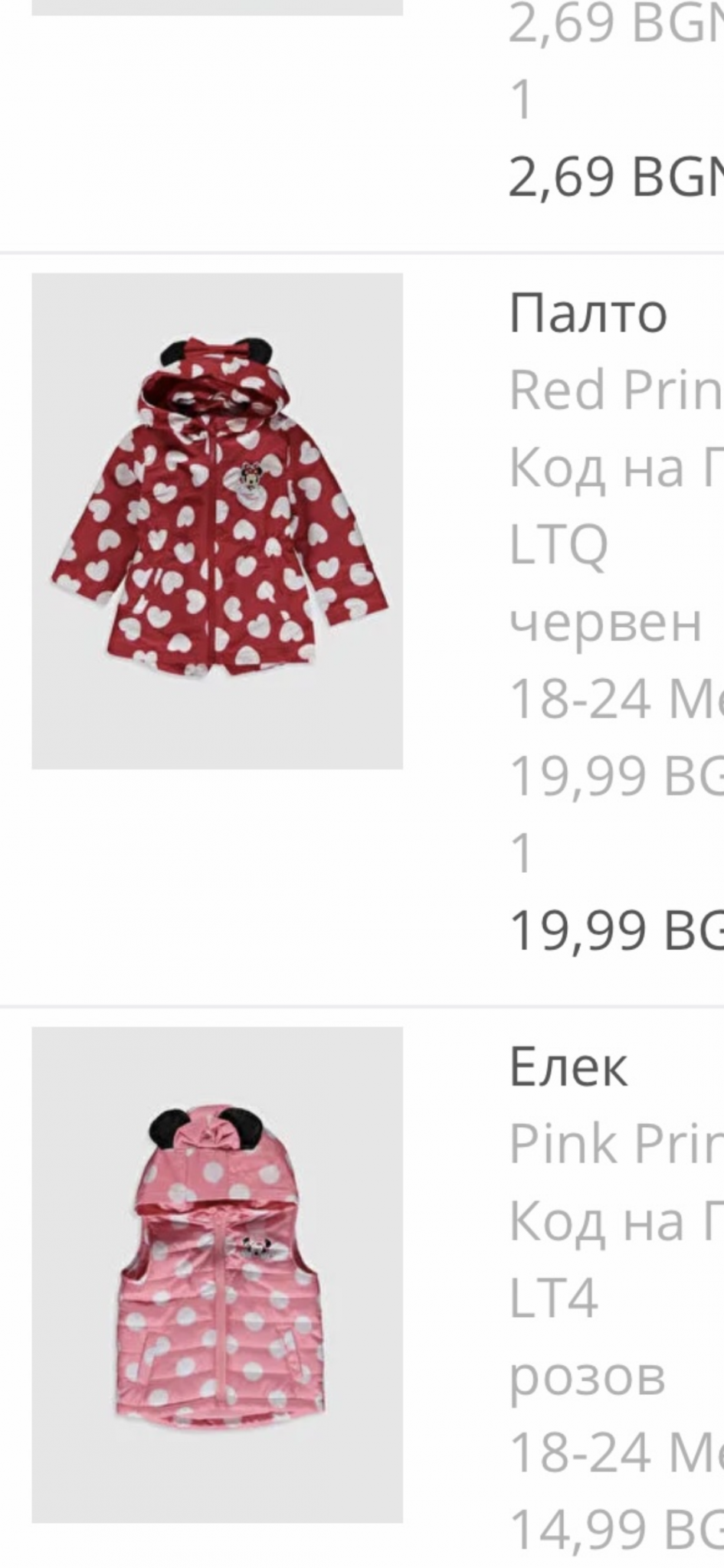724x1568 pixels.
Task: Tap the vest's 18-24 size label
Action: coord(617,1453)
